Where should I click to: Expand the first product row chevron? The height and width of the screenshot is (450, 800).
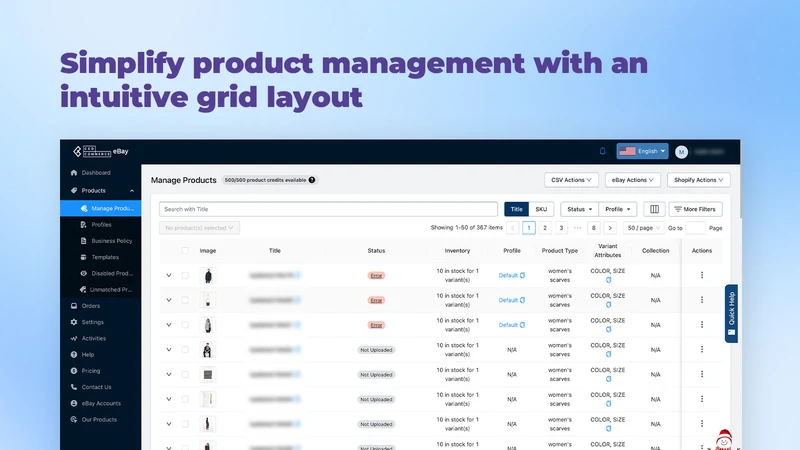click(169, 276)
